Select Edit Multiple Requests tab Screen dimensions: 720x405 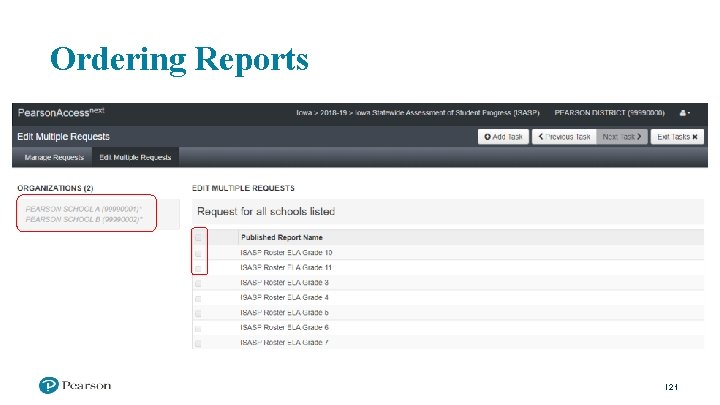(x=135, y=158)
